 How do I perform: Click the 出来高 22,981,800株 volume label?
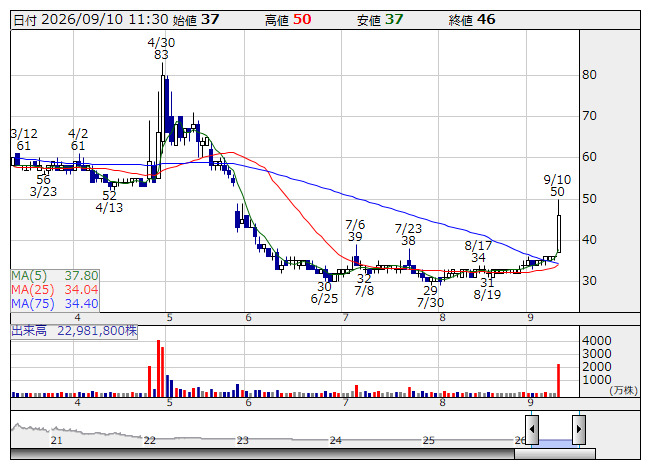pos(74,331)
